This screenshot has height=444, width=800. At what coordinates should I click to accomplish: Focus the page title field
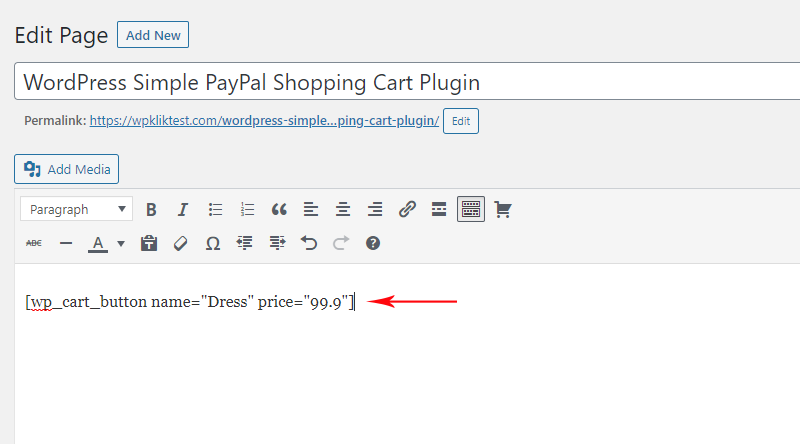coord(407,82)
